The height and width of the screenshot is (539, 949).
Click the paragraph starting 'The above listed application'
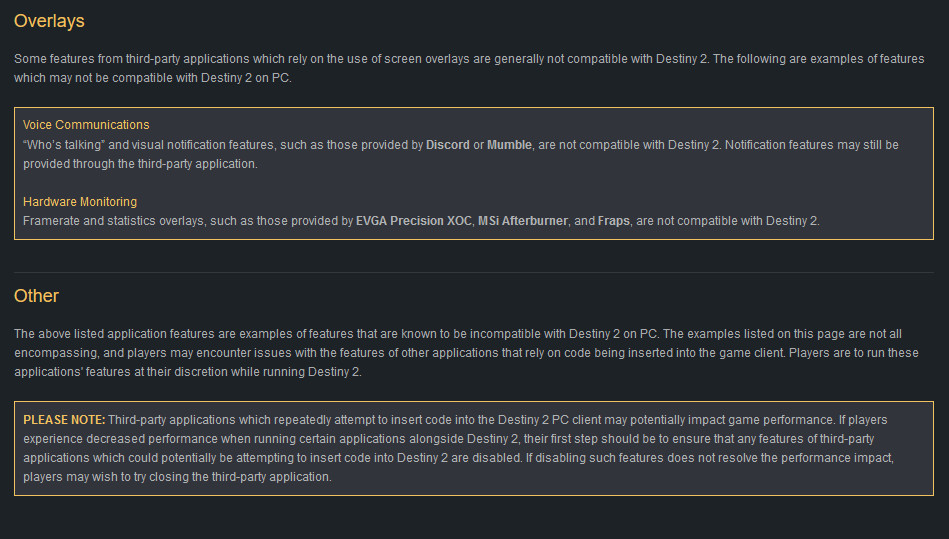pyautogui.click(x=467, y=353)
